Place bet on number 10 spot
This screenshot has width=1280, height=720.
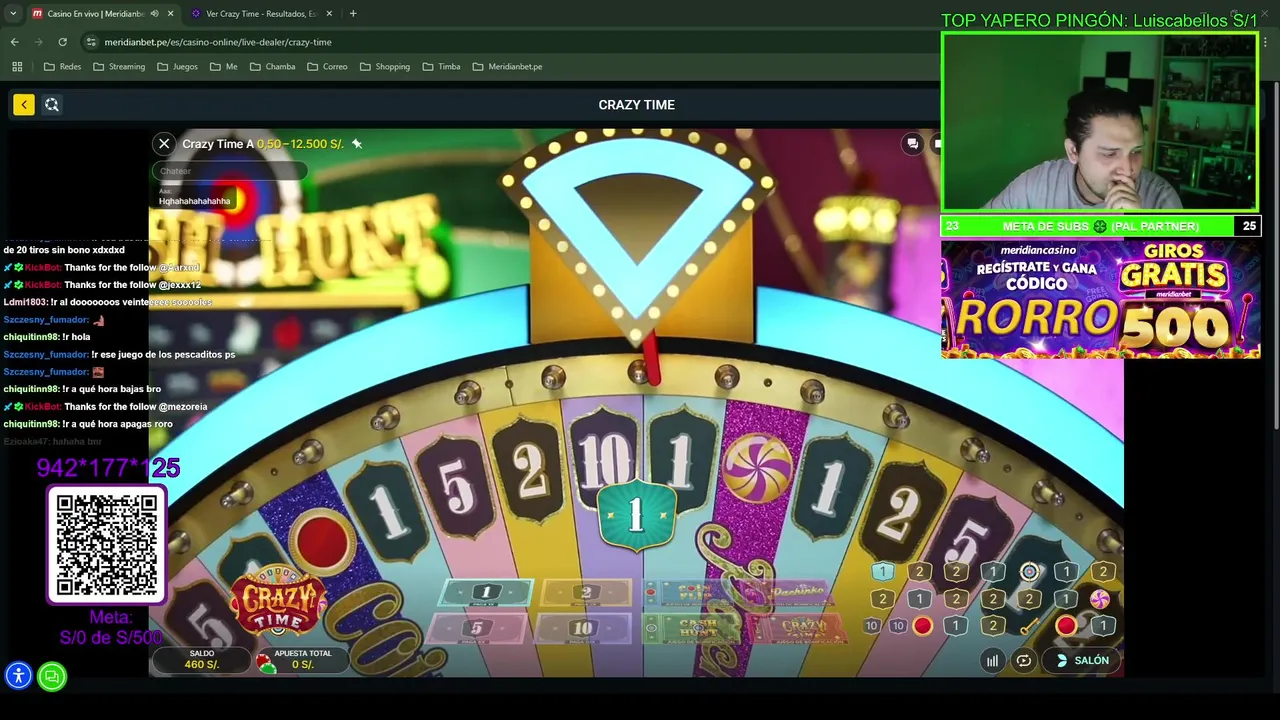pos(583,628)
